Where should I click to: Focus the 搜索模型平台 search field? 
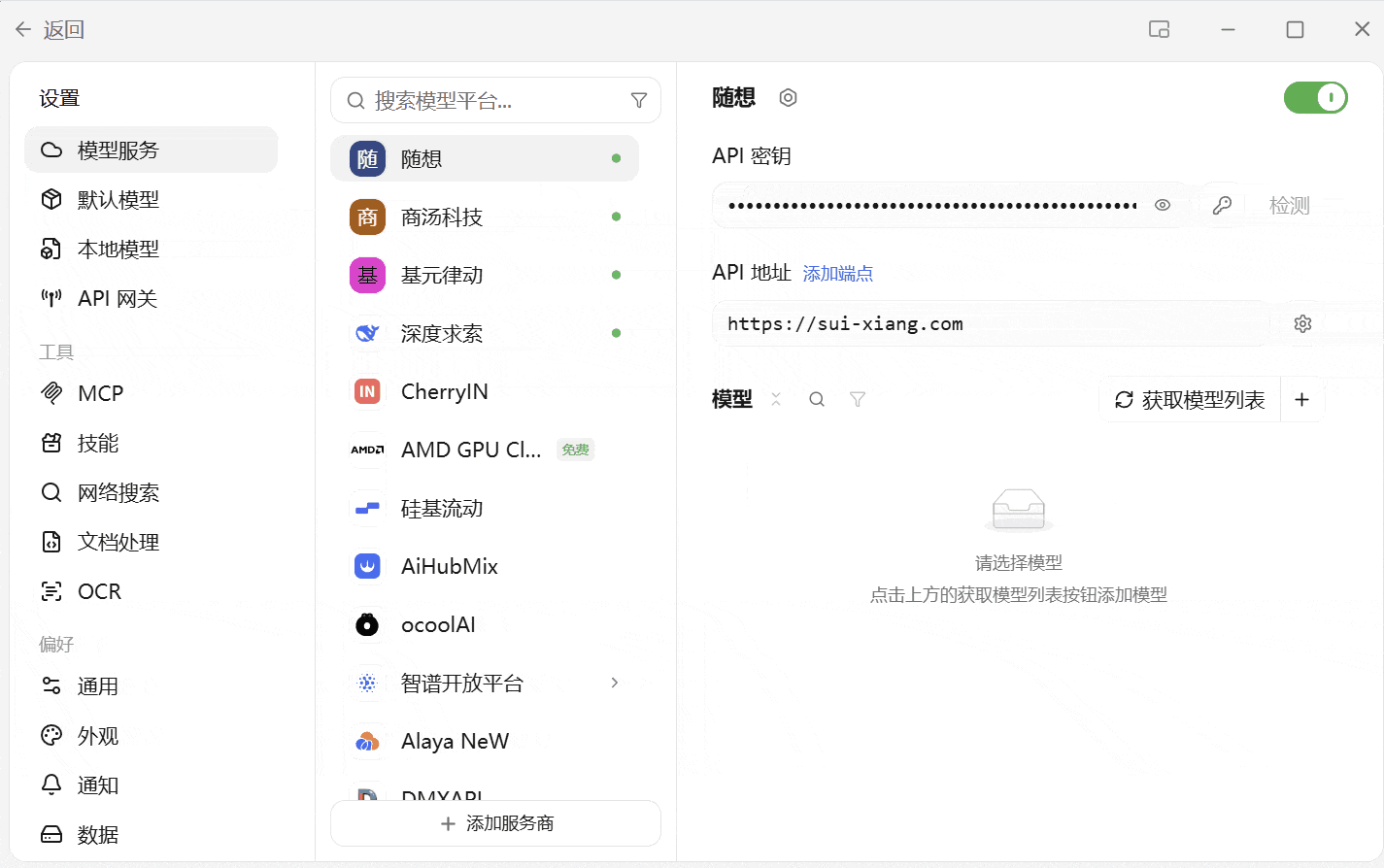point(495,100)
